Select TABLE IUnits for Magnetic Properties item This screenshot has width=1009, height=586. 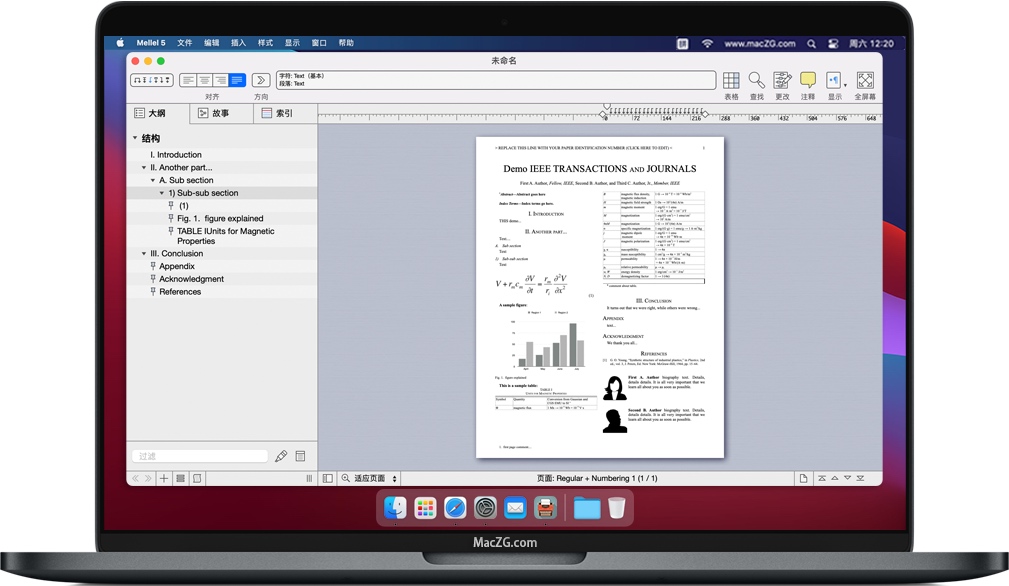point(225,236)
